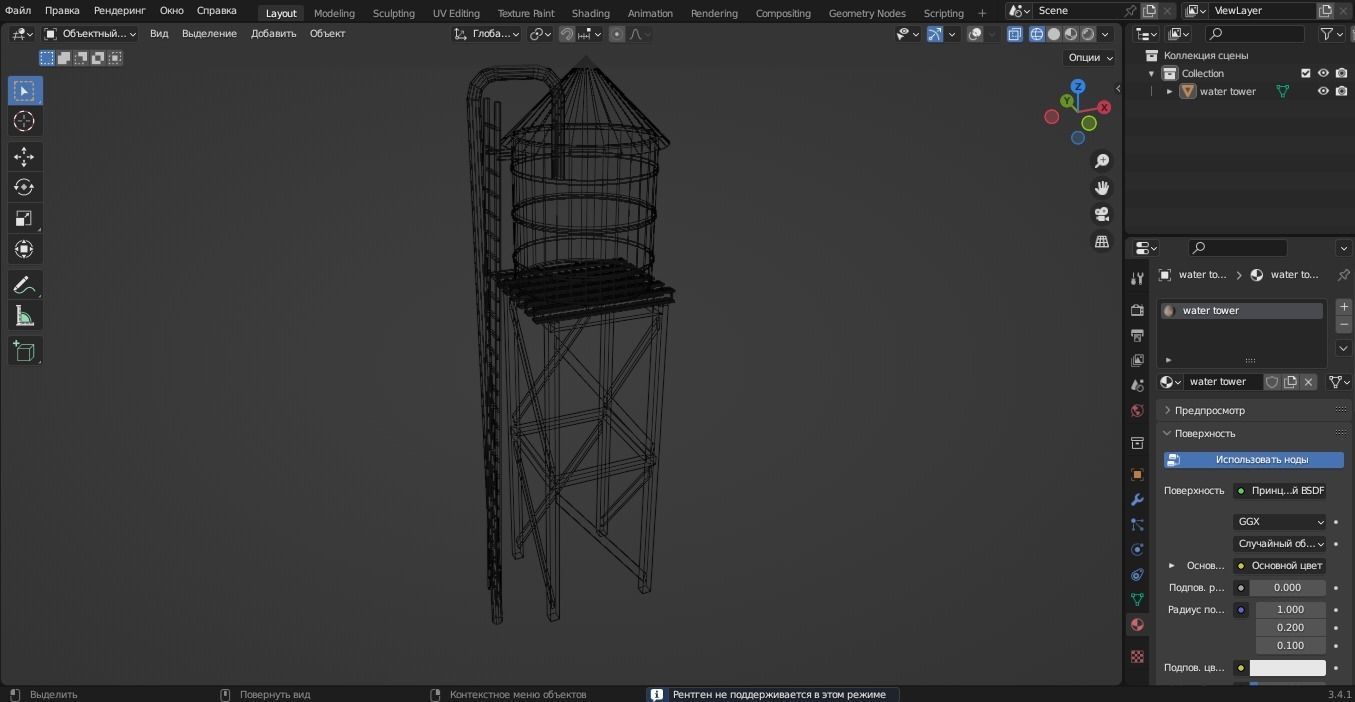This screenshot has width=1355, height=702.
Task: Pick the Add Cube tool
Action: (25, 351)
